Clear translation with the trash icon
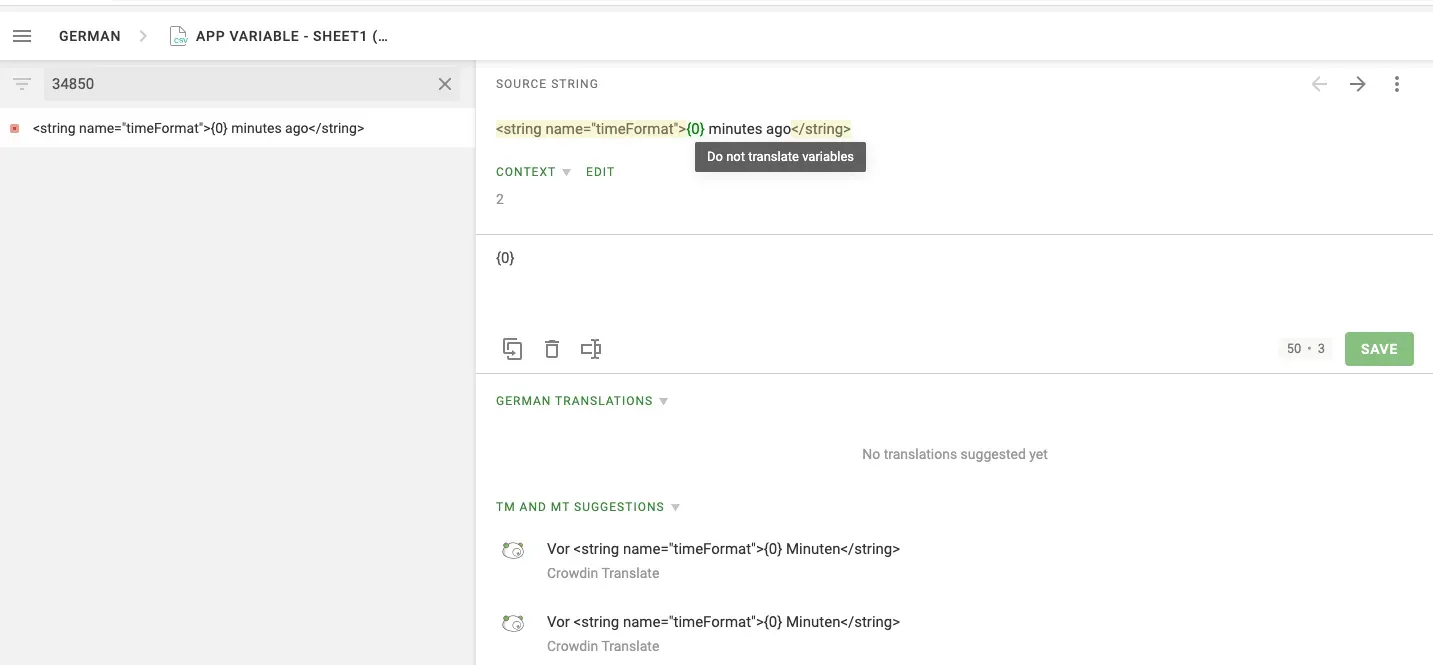Viewport: 1433px width, 665px height. (x=551, y=349)
